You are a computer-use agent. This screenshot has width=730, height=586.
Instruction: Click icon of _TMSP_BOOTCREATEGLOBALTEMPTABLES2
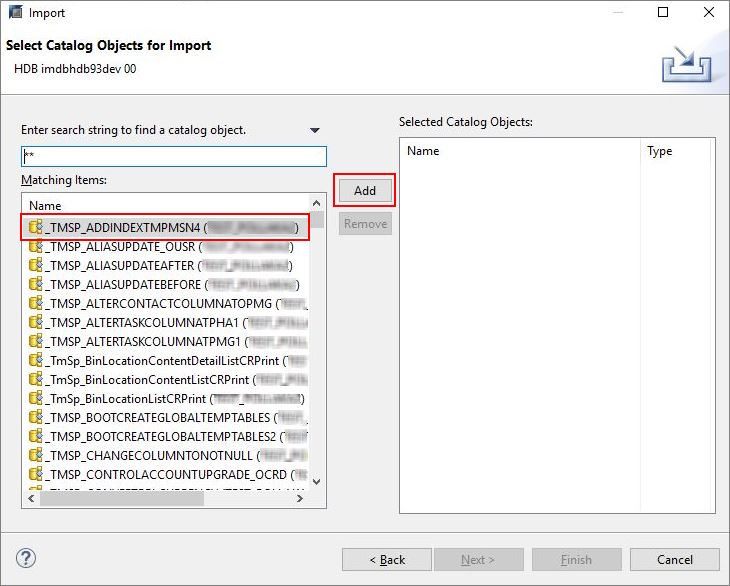(36, 436)
